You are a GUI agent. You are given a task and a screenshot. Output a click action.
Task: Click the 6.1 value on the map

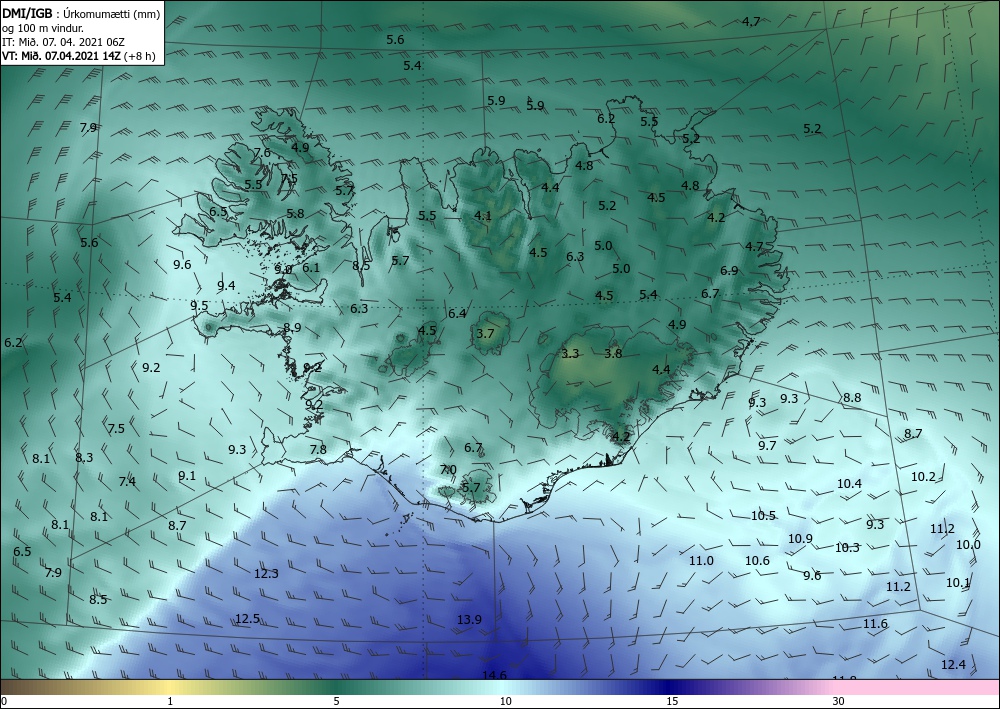point(311,268)
